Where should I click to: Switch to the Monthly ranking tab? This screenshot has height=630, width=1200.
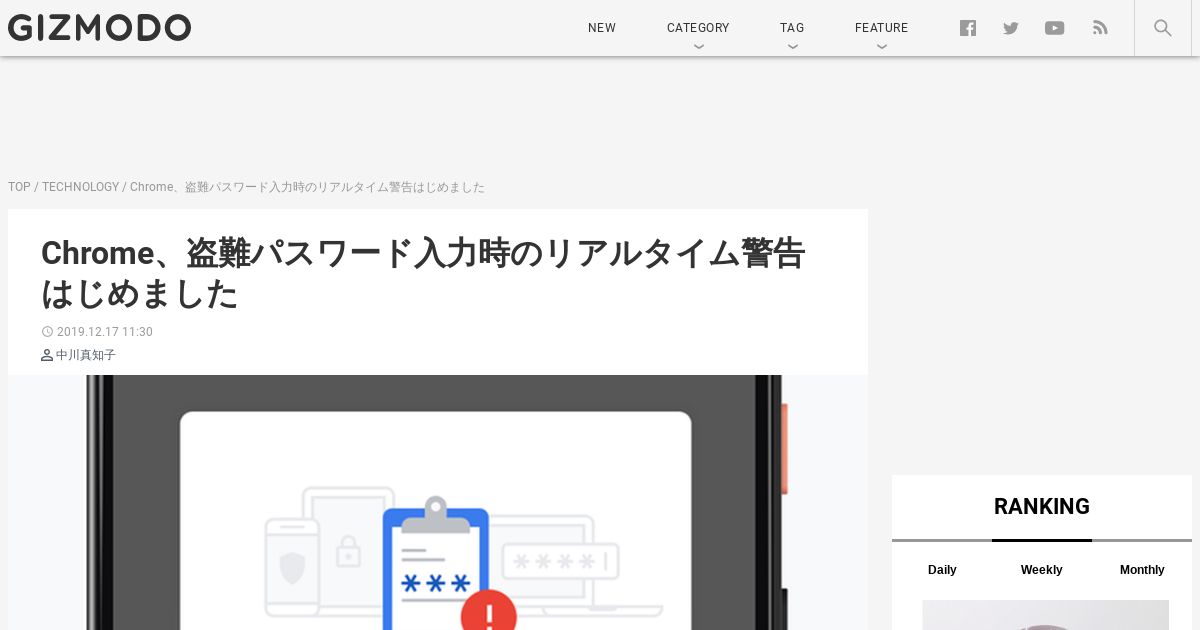pos(1142,570)
